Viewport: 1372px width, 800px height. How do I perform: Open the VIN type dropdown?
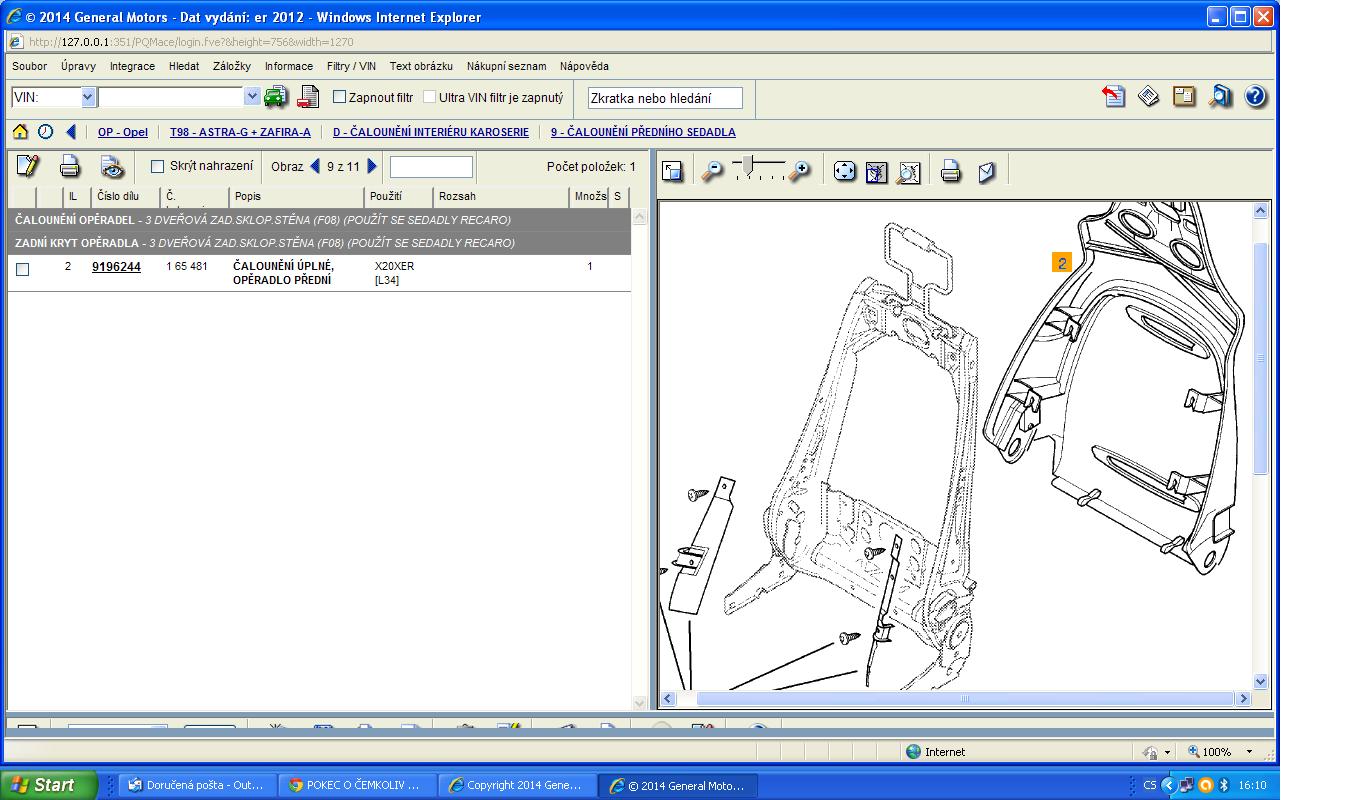(x=87, y=97)
